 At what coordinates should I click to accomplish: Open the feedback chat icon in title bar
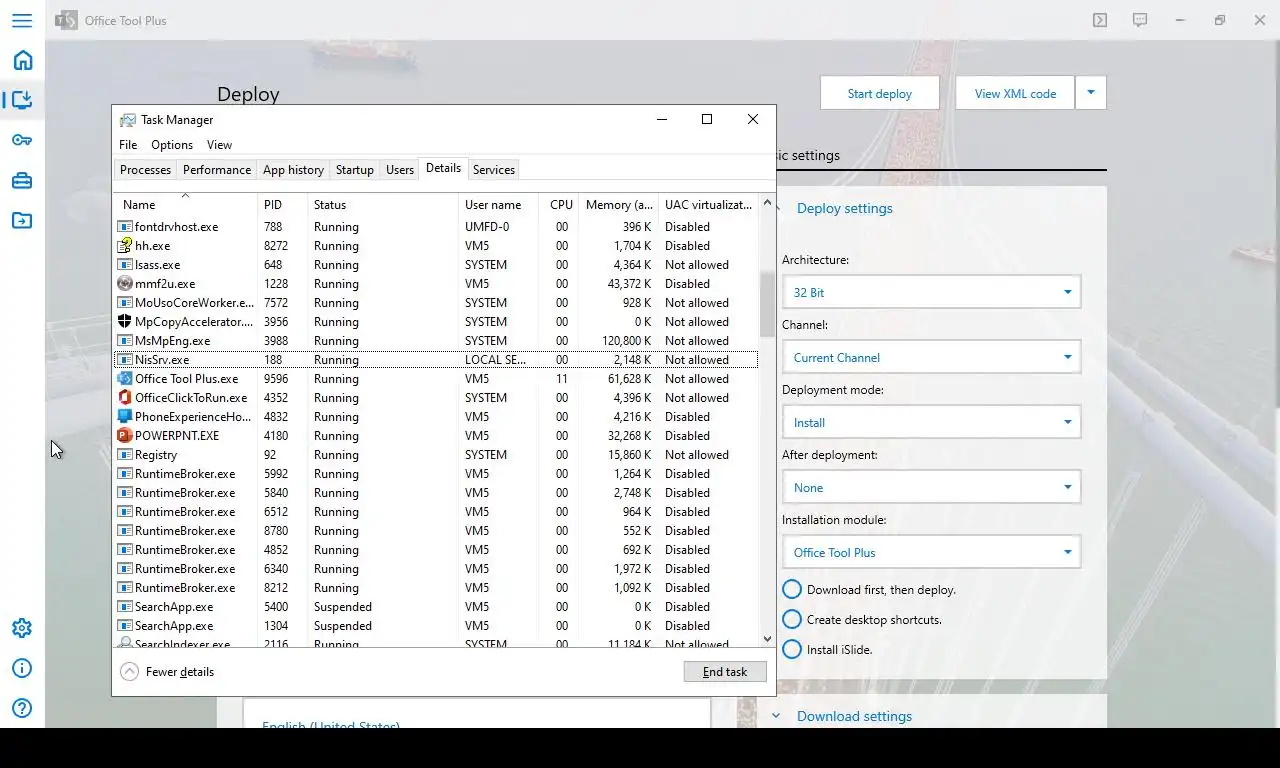[1140, 20]
